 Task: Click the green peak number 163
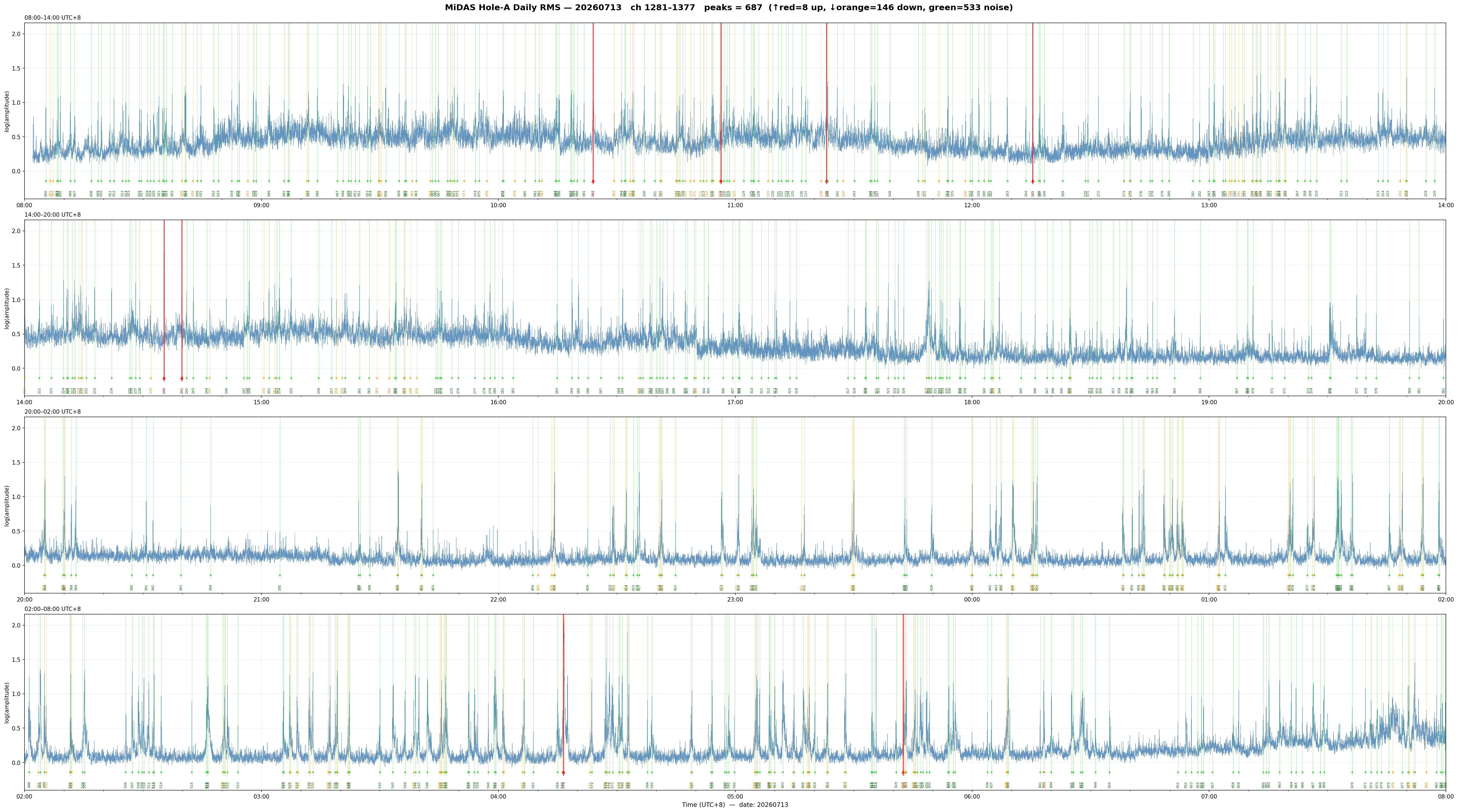(x=1007, y=194)
